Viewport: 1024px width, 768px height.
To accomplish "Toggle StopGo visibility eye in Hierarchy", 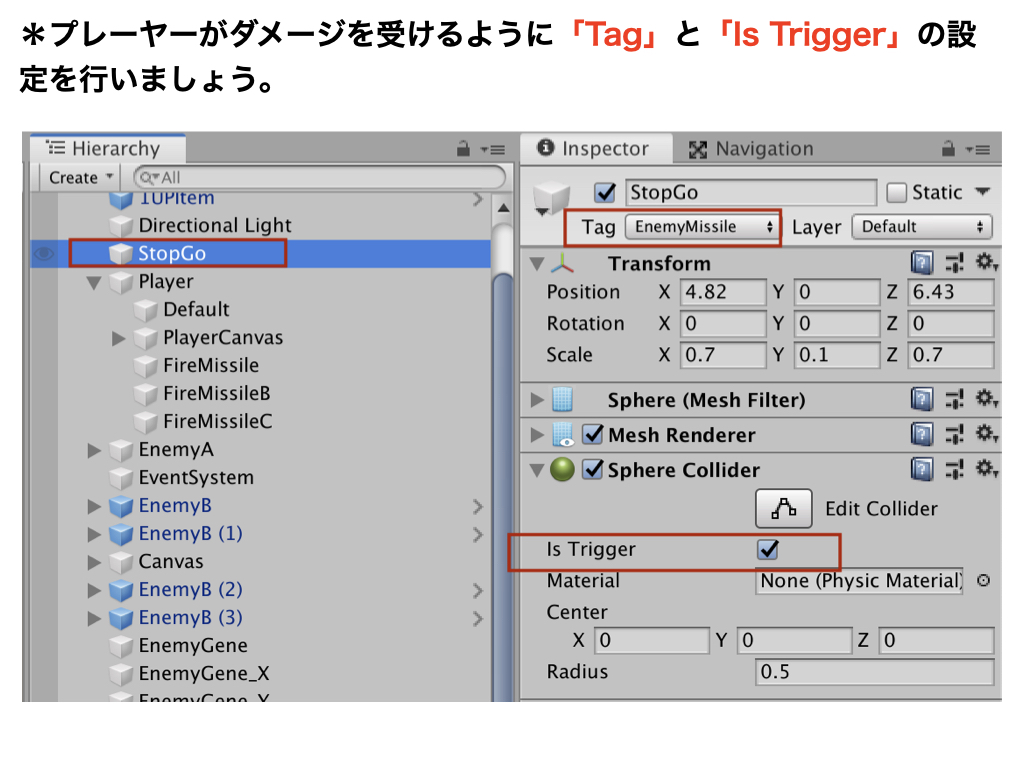I will tap(44, 253).
